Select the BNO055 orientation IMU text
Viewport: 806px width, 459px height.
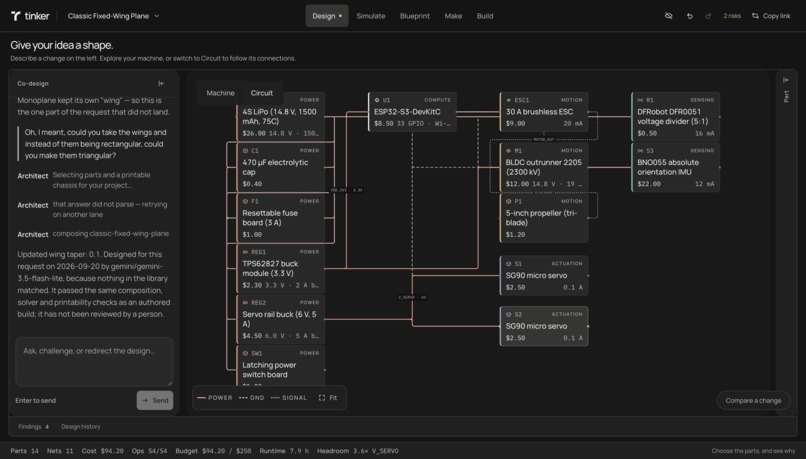click(x=668, y=167)
